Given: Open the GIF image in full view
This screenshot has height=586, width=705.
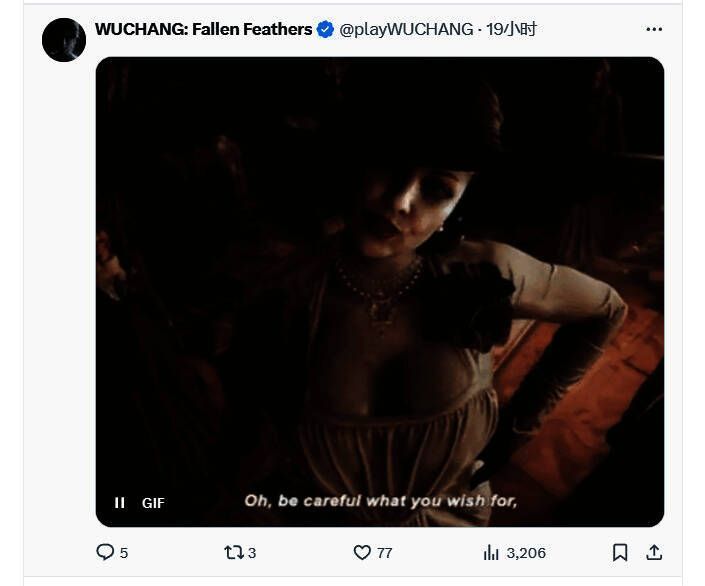Looking at the screenshot, I should point(380,280).
